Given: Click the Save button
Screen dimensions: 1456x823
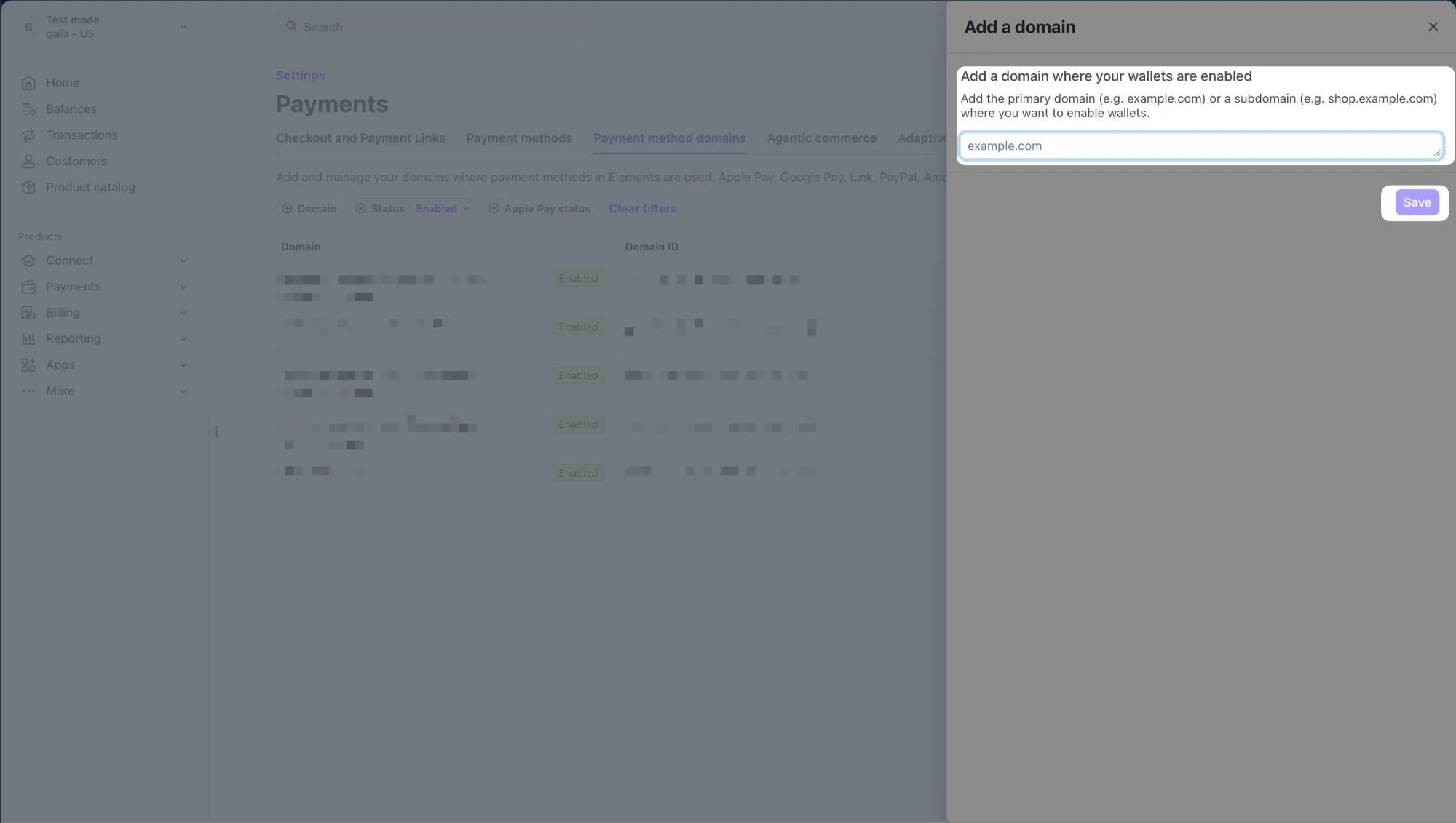Looking at the screenshot, I should pyautogui.click(x=1417, y=203).
